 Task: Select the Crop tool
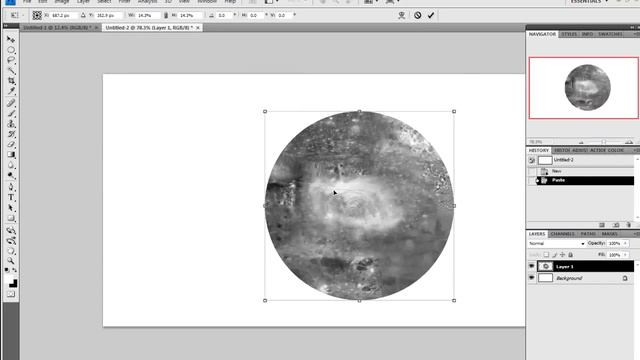(x=11, y=81)
